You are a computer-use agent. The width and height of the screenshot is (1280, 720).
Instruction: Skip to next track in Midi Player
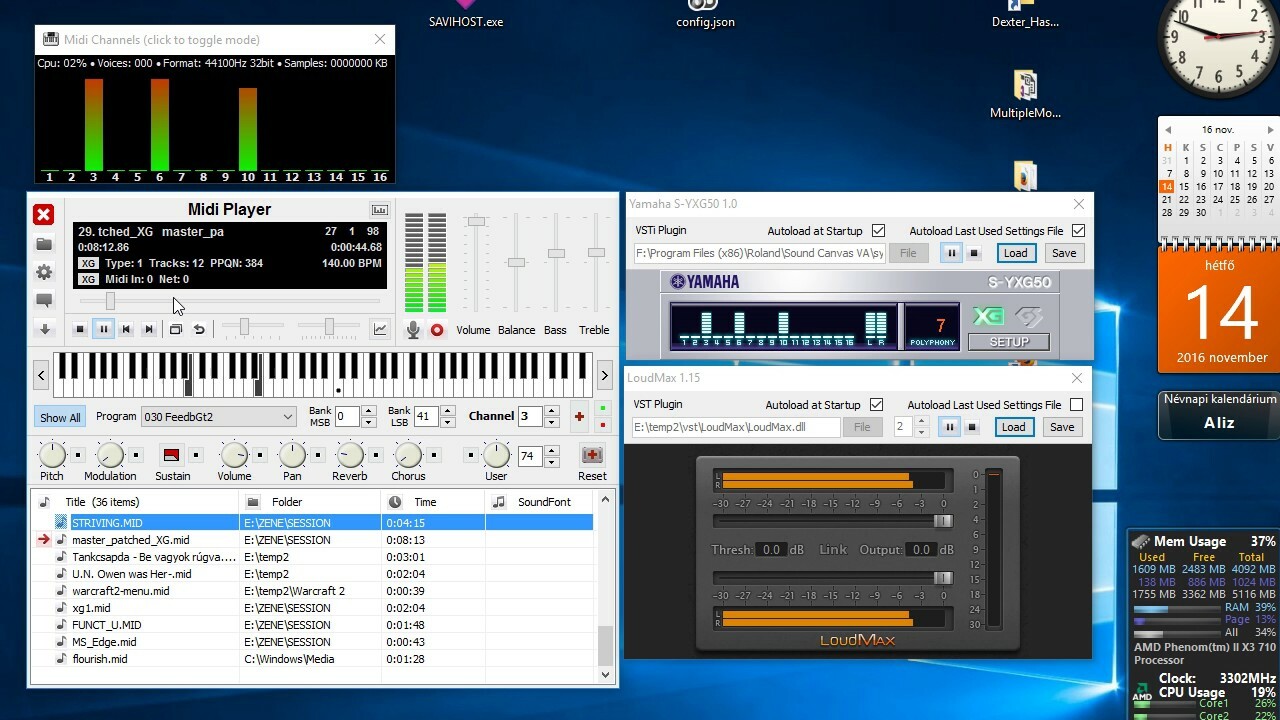[x=149, y=329]
